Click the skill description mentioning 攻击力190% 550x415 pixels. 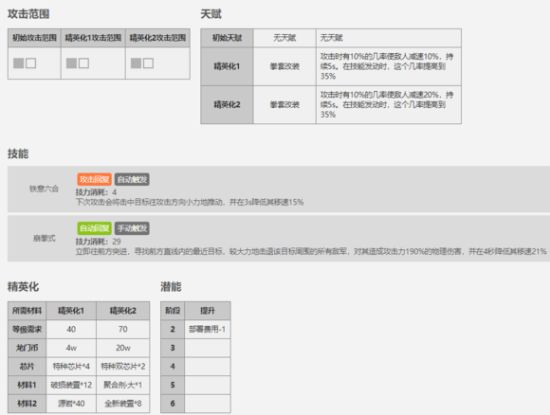tap(311, 252)
